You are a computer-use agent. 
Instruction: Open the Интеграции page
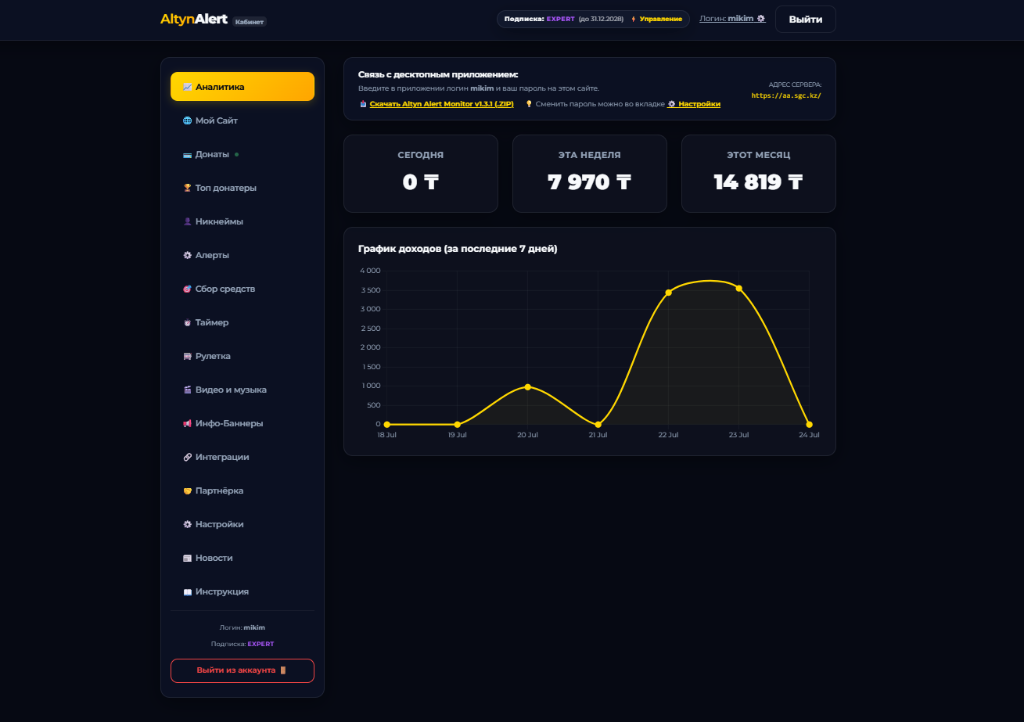pyautogui.click(x=242, y=457)
